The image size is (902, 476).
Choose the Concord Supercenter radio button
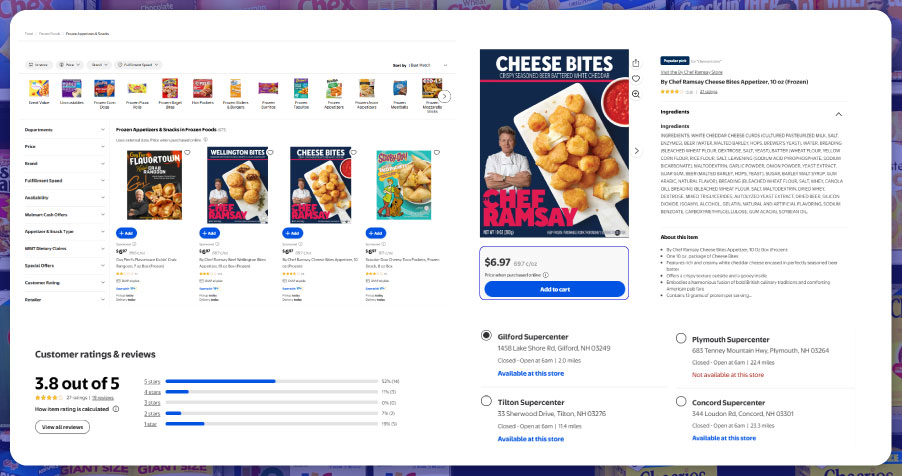point(681,401)
